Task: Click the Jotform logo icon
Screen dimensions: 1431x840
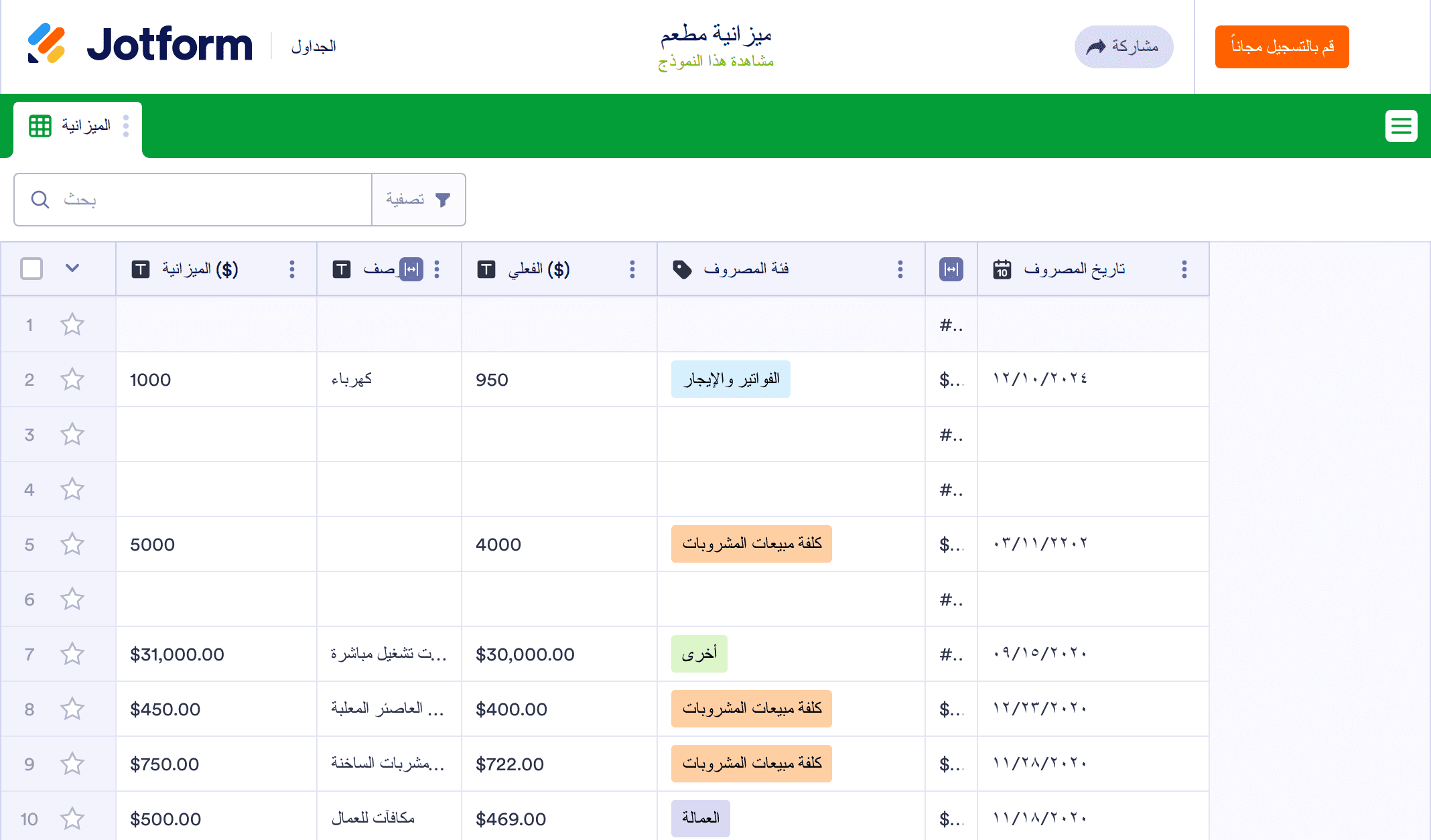Action: [x=46, y=44]
